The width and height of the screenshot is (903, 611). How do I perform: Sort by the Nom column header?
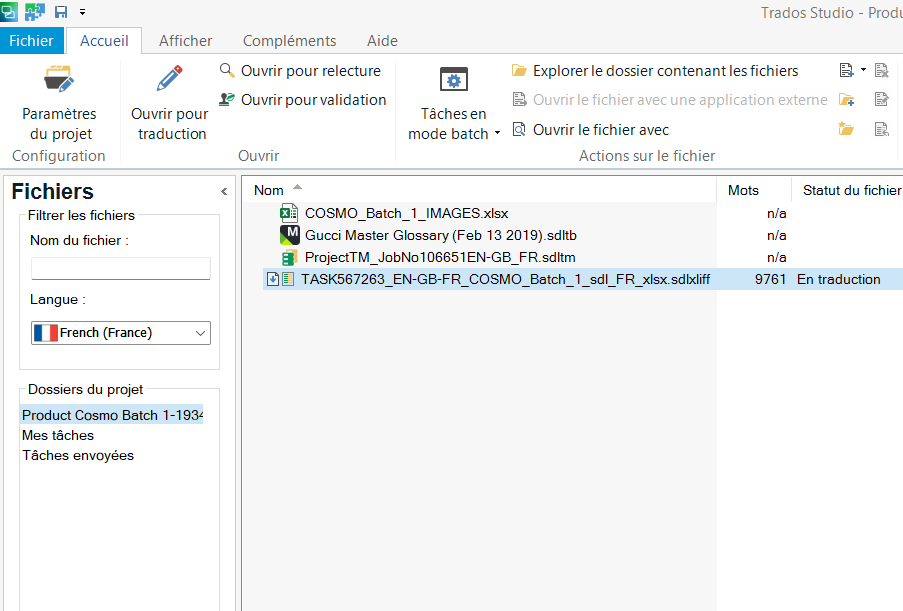coord(269,190)
